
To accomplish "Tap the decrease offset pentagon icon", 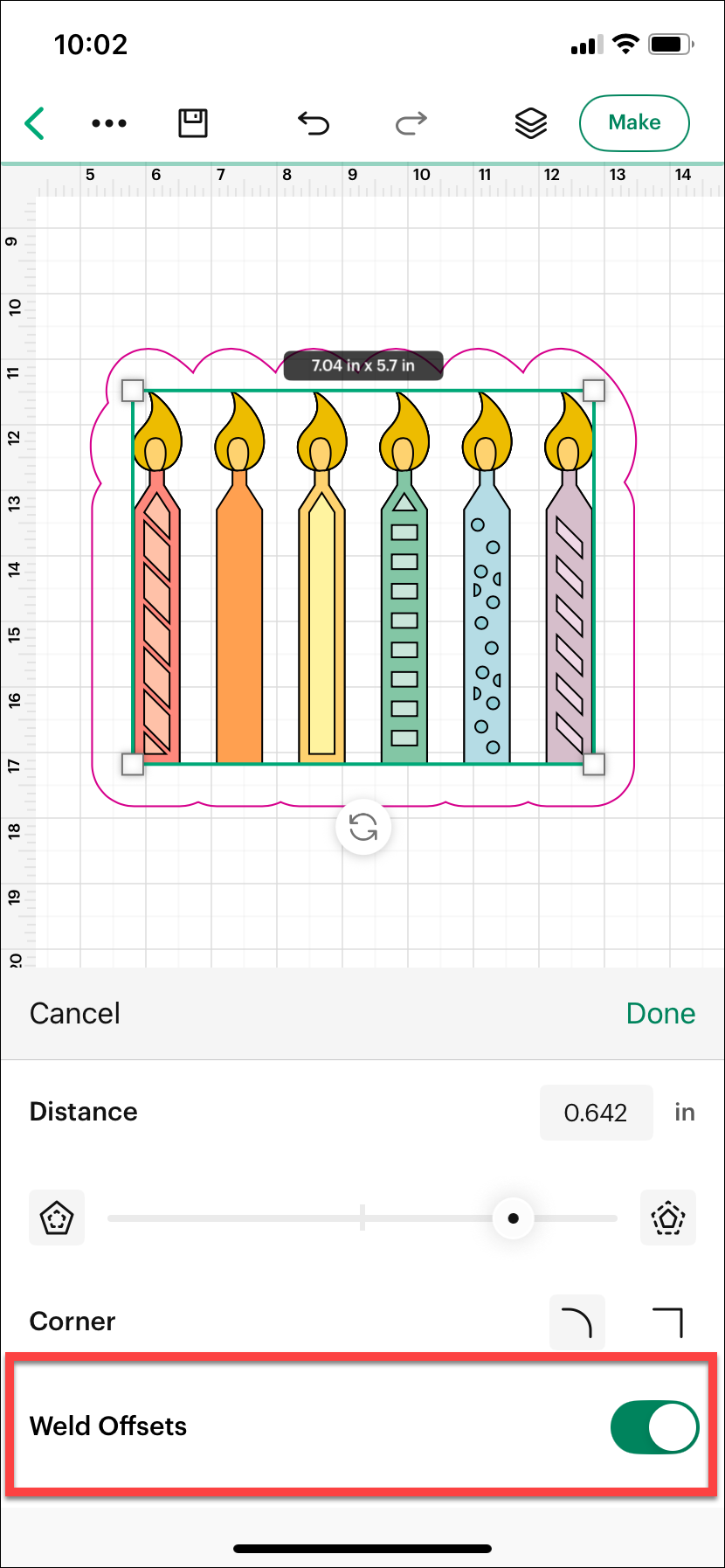I will tap(57, 1218).
